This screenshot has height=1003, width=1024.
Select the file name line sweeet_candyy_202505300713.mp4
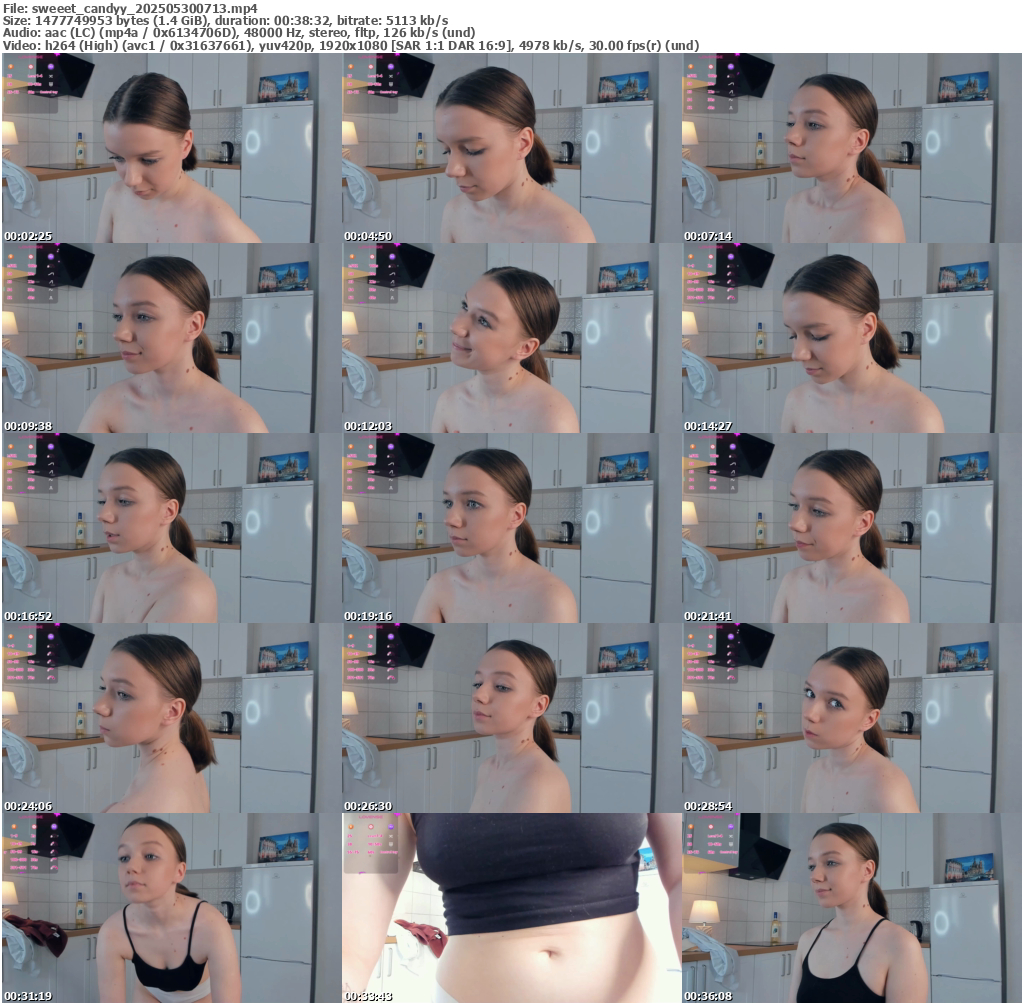(130, 8)
